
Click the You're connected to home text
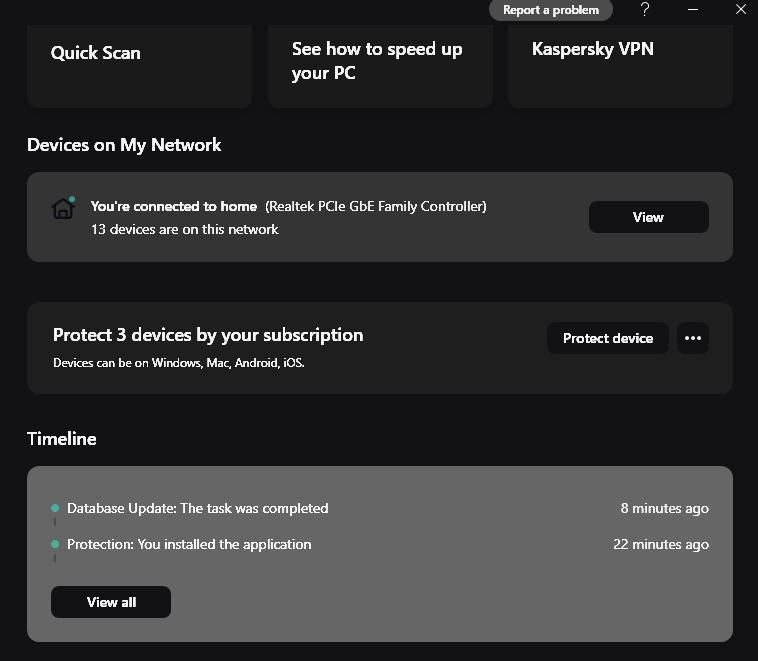[174, 206]
